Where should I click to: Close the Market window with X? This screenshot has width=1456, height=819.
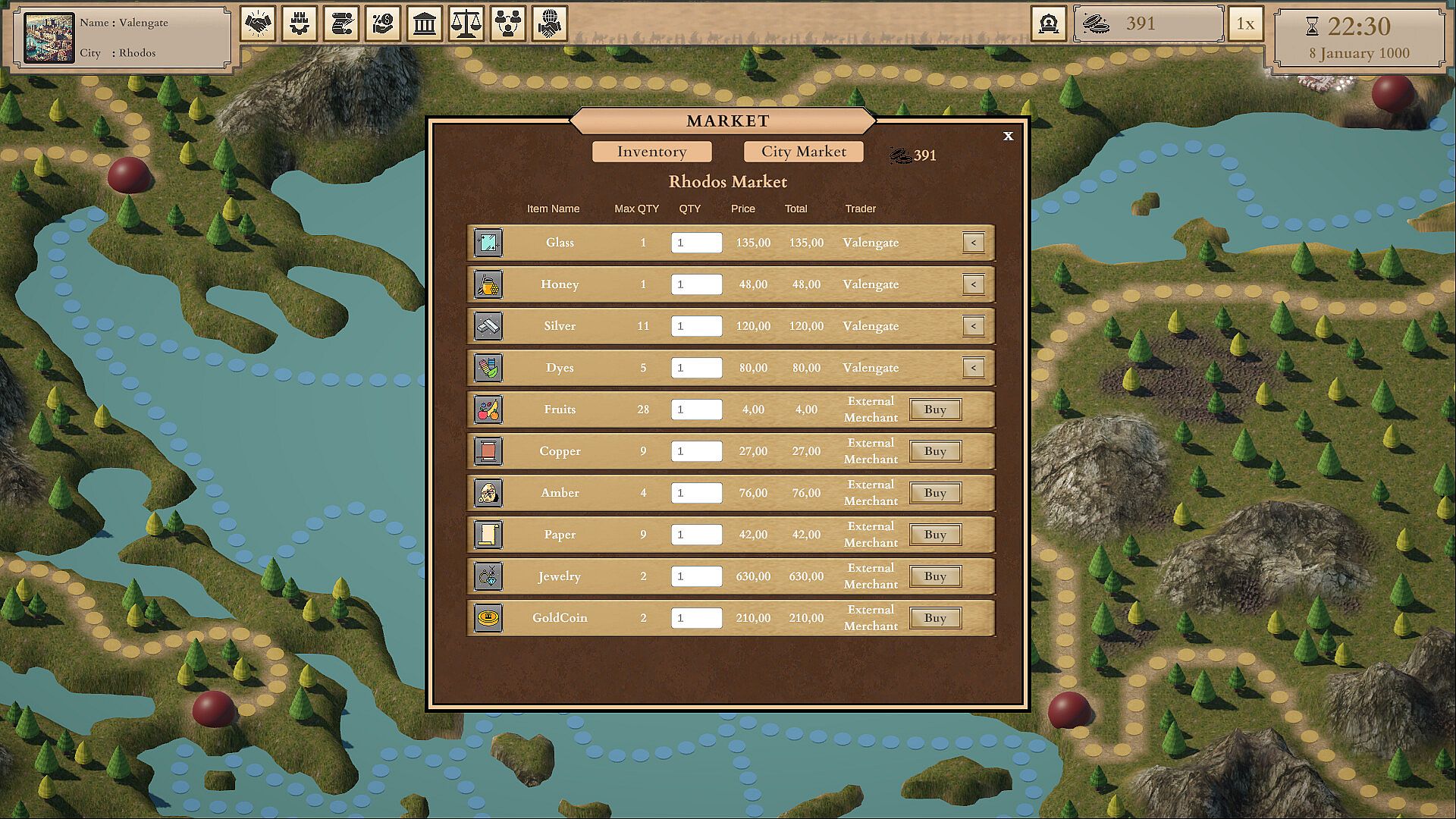1008,136
